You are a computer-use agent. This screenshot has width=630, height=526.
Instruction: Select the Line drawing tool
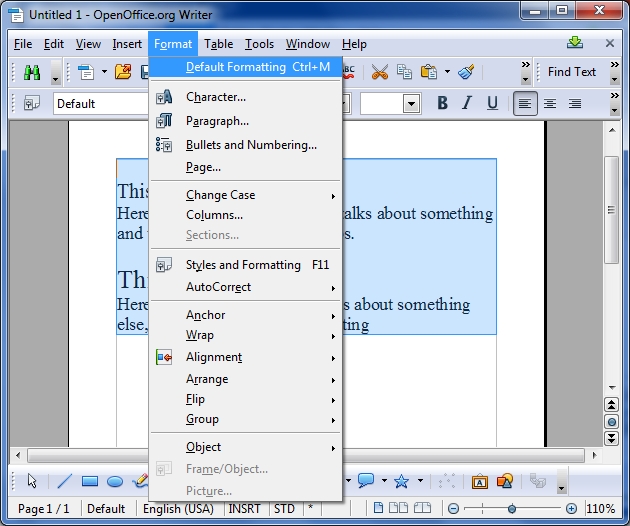(x=65, y=481)
